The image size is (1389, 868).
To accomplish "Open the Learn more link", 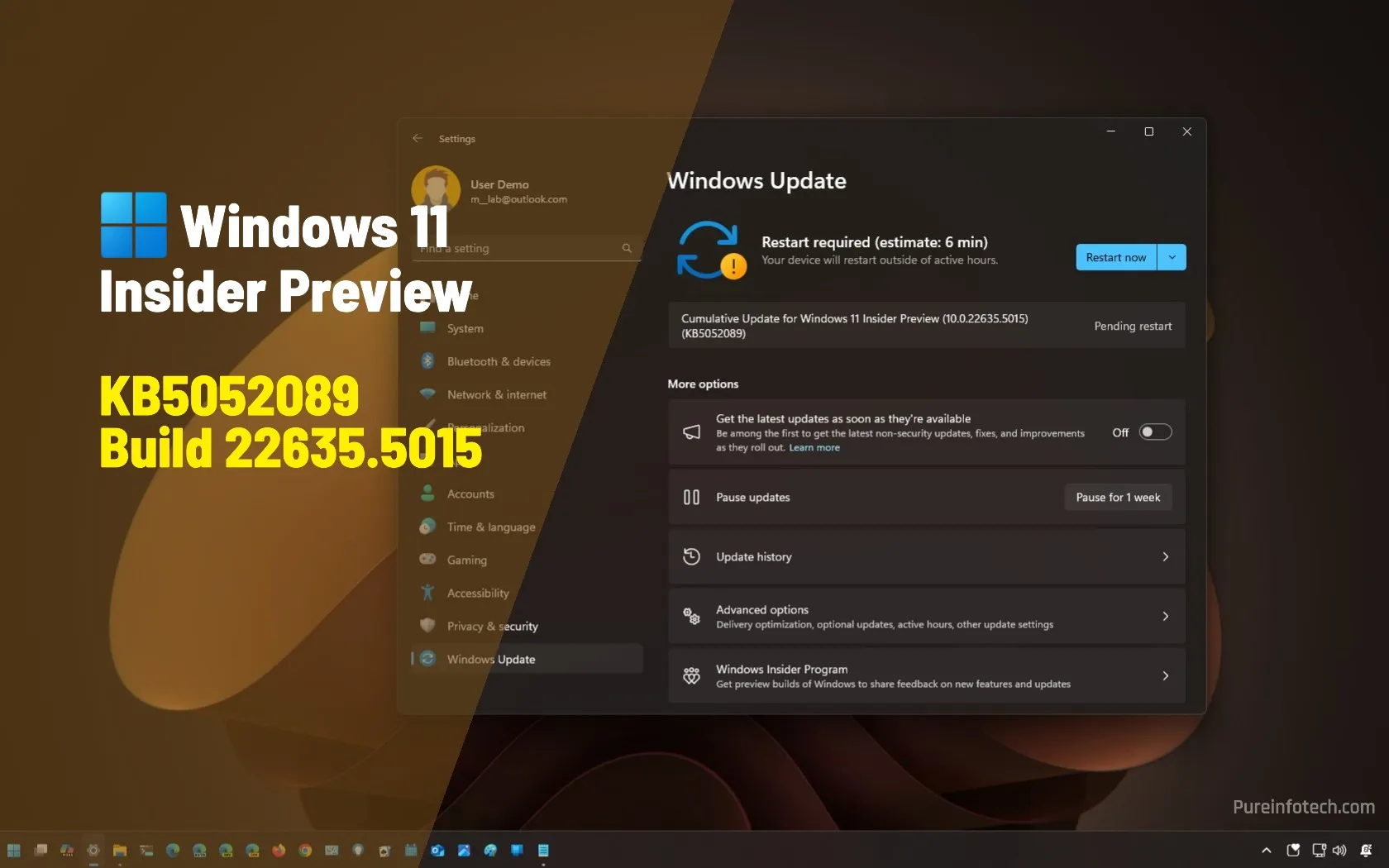I will tap(814, 447).
